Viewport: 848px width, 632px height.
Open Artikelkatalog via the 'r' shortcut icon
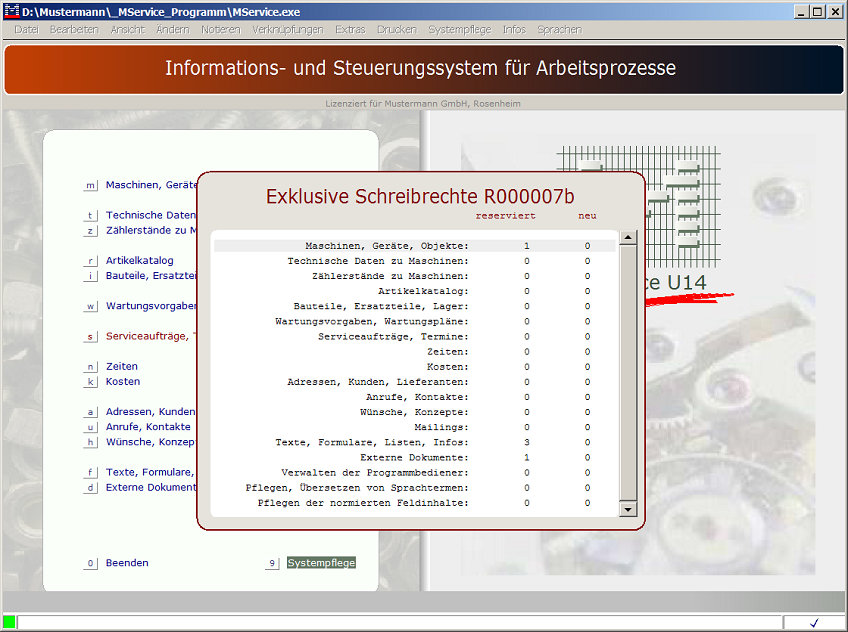(x=90, y=260)
